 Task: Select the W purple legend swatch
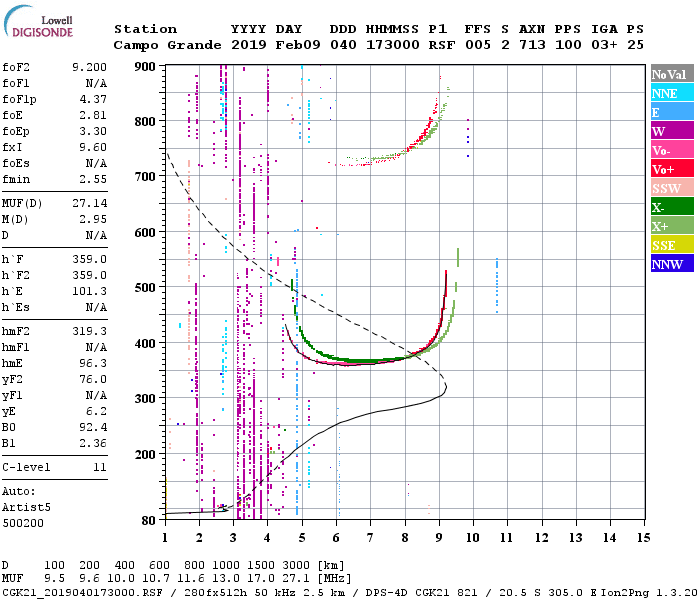pos(672,130)
